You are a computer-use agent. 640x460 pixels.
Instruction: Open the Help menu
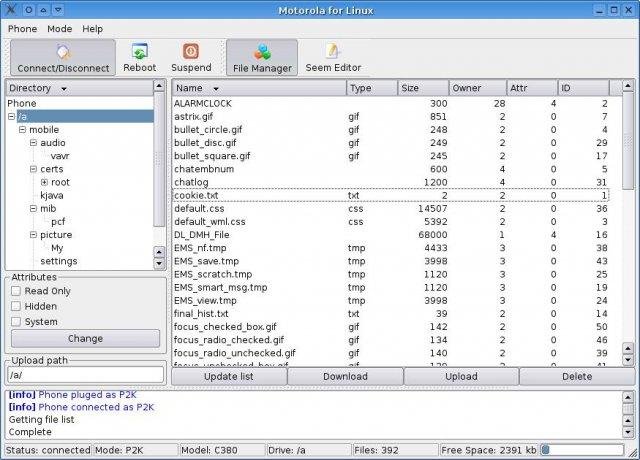pos(93,29)
